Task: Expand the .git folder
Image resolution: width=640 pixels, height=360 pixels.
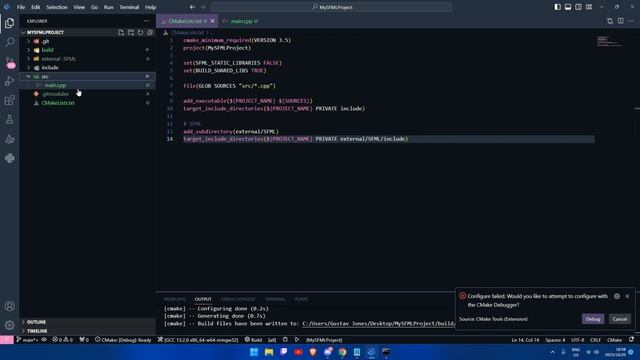Action: 88,41
